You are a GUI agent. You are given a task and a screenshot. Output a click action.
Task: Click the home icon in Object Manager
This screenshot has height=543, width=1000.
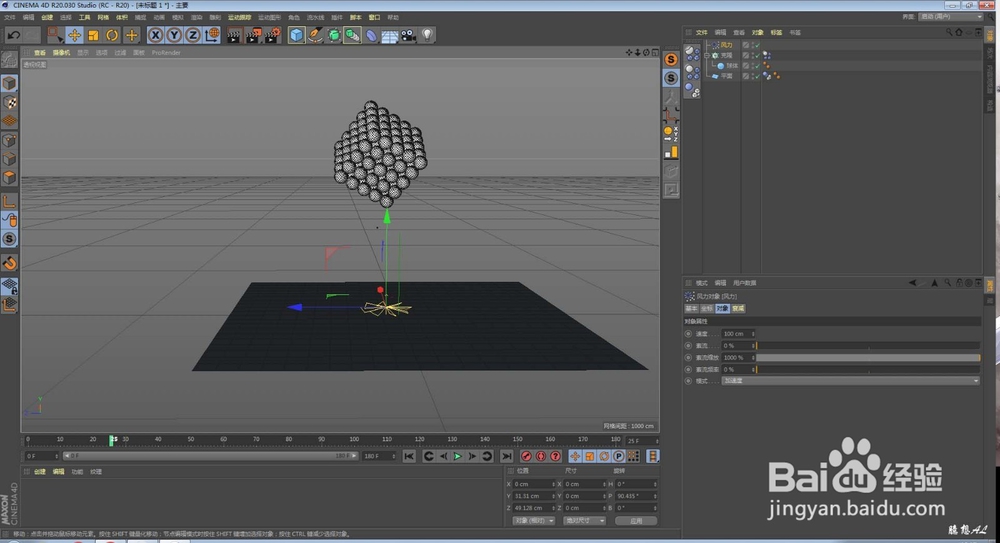[x=959, y=33]
